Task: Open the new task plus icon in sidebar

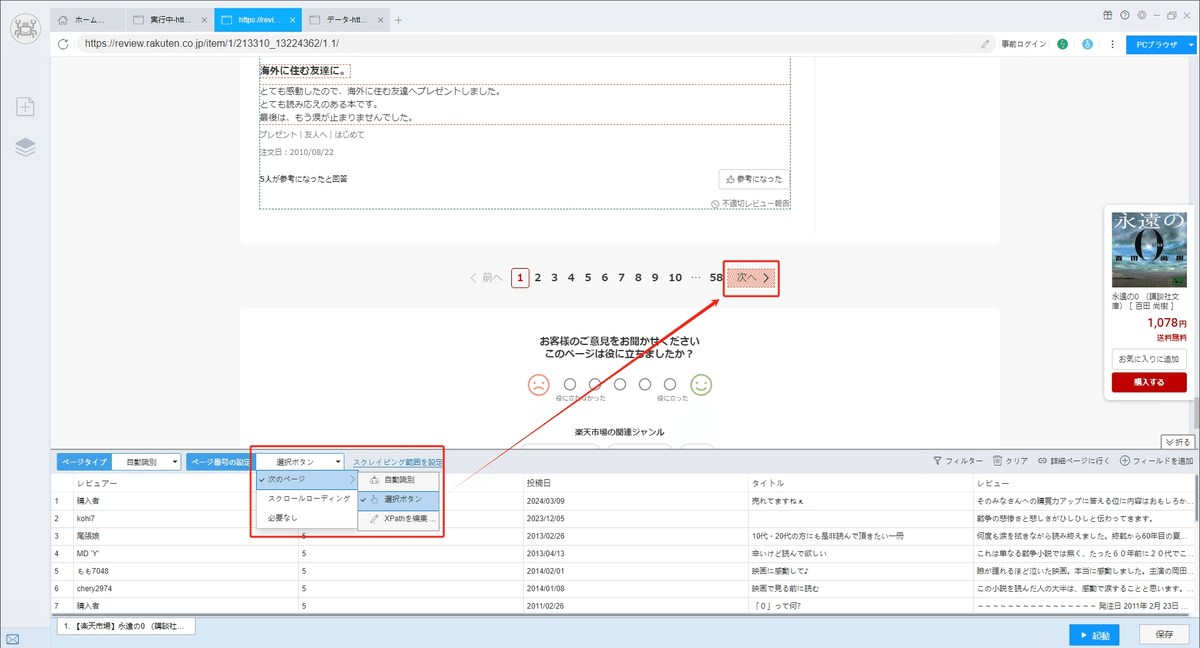Action: pos(25,106)
